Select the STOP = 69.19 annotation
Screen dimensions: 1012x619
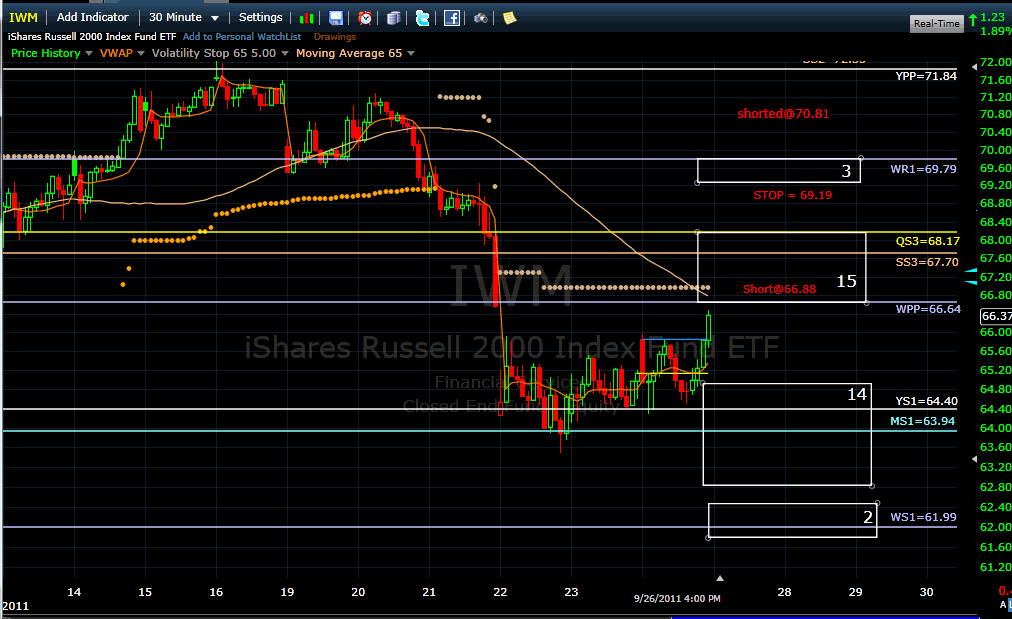(793, 195)
